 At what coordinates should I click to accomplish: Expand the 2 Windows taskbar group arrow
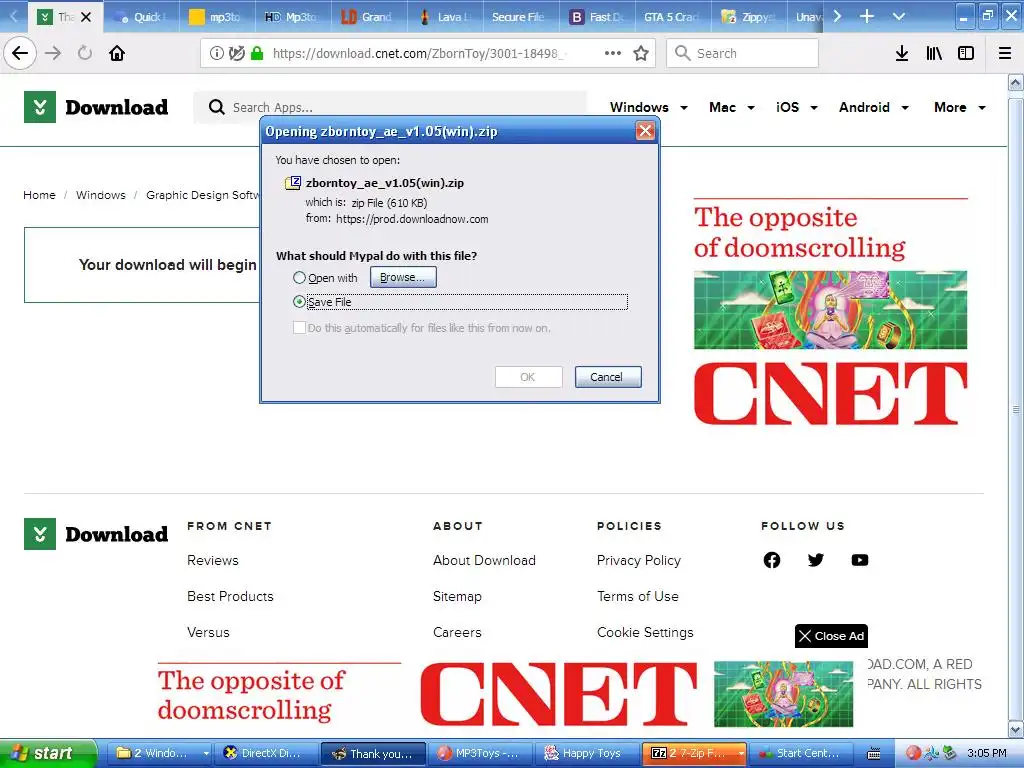pyautogui.click(x=206, y=754)
